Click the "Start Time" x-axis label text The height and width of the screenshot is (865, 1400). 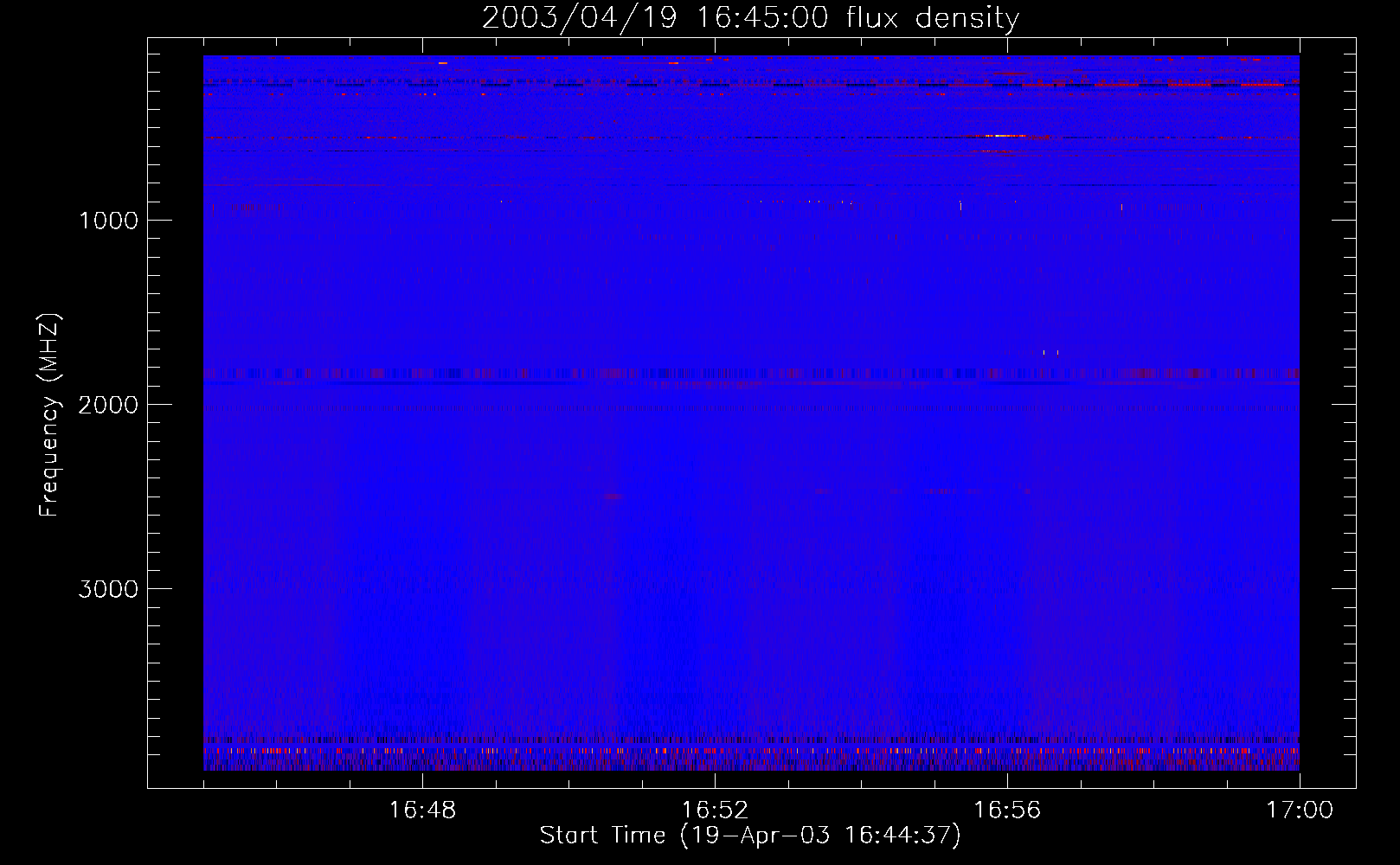[x=602, y=836]
